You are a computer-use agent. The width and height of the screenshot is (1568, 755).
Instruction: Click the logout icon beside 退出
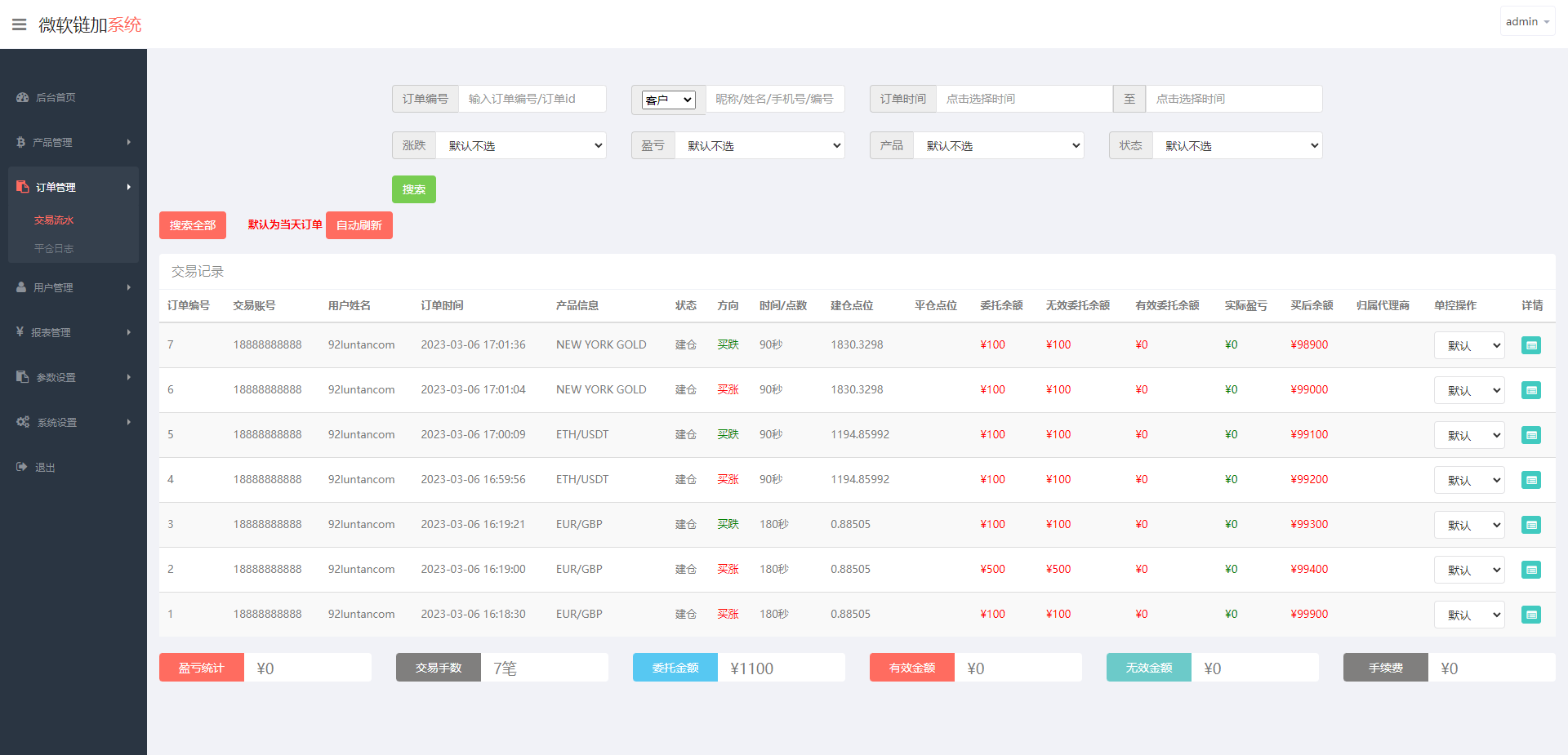21,467
